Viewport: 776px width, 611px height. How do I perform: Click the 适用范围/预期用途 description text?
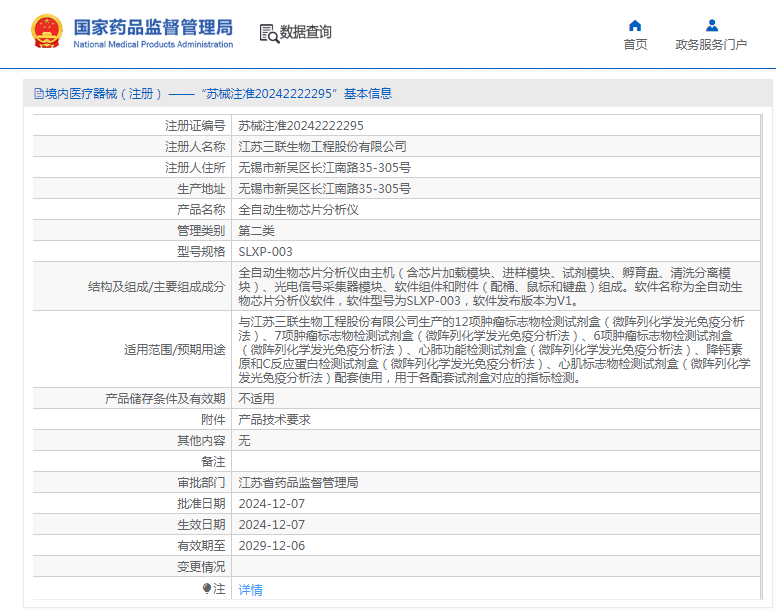[494, 349]
